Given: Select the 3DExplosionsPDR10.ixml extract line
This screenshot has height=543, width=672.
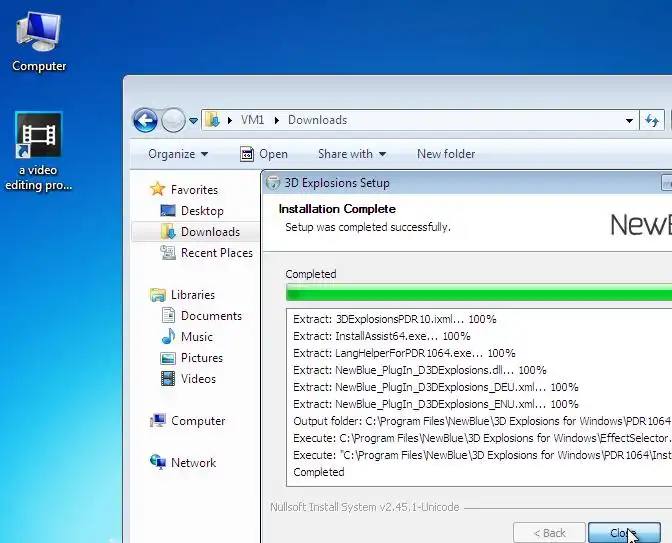Looking at the screenshot, I should (394, 319).
